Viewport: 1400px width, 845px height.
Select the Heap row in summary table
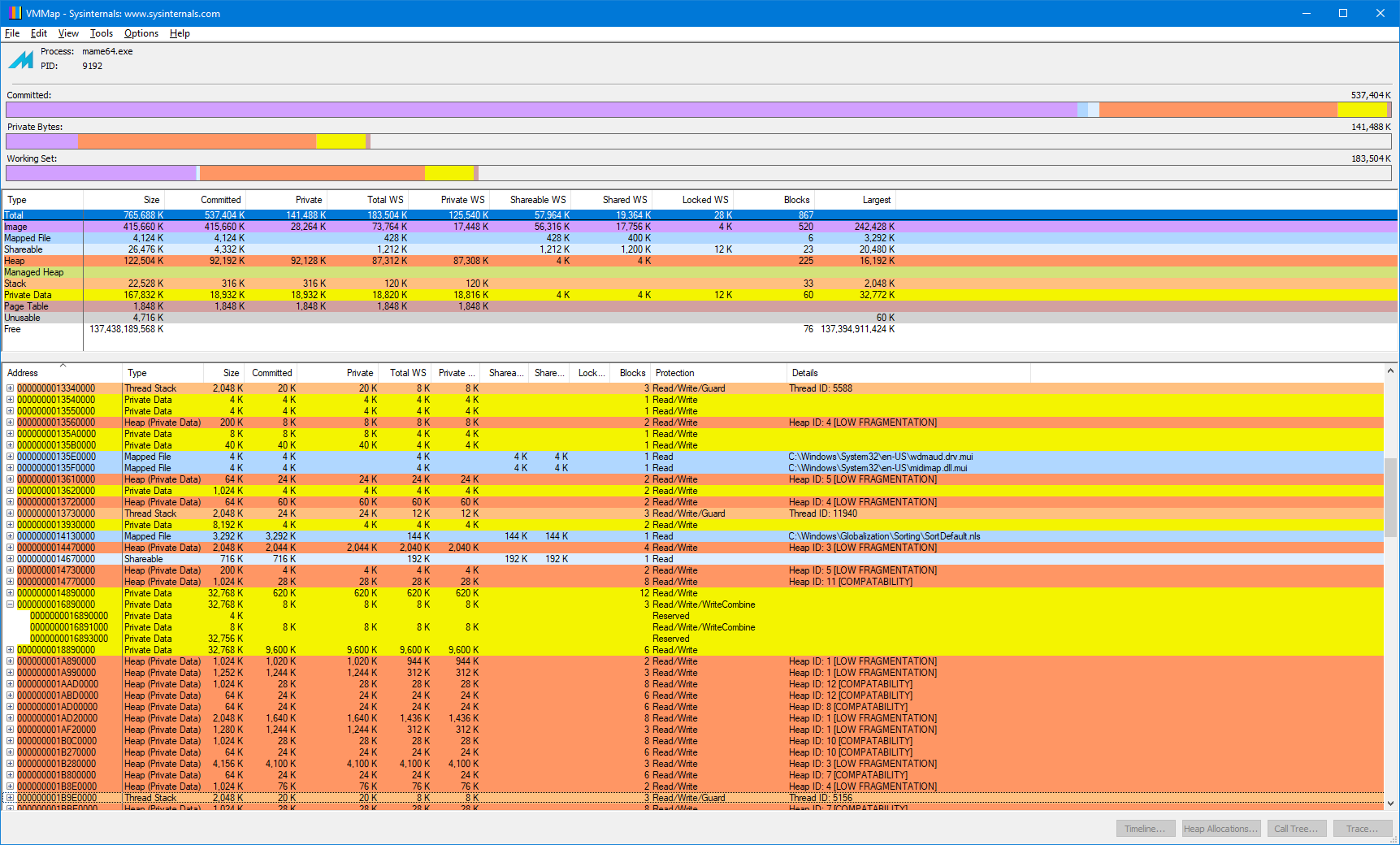[15, 261]
